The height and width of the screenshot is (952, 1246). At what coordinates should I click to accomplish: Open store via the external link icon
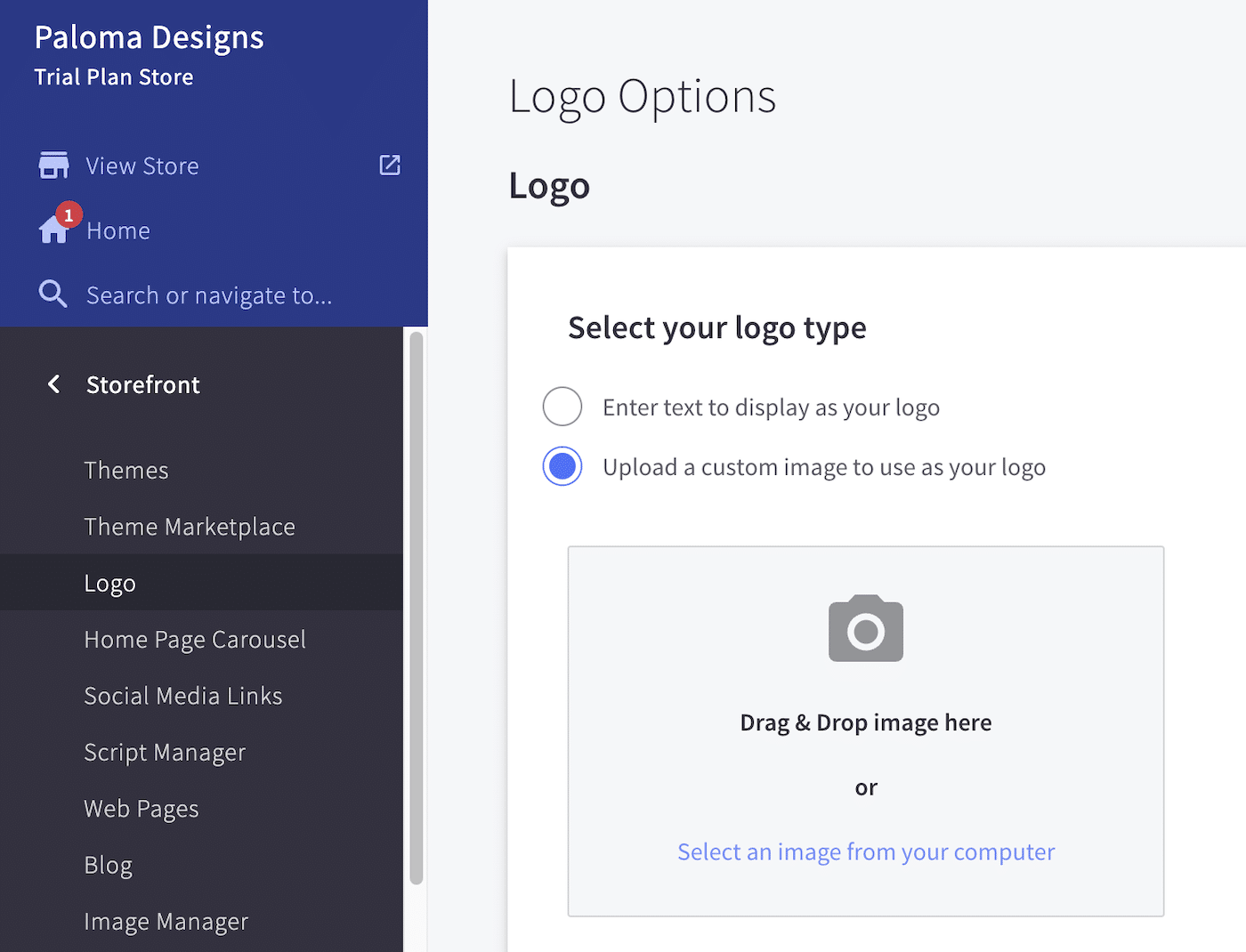(x=390, y=165)
